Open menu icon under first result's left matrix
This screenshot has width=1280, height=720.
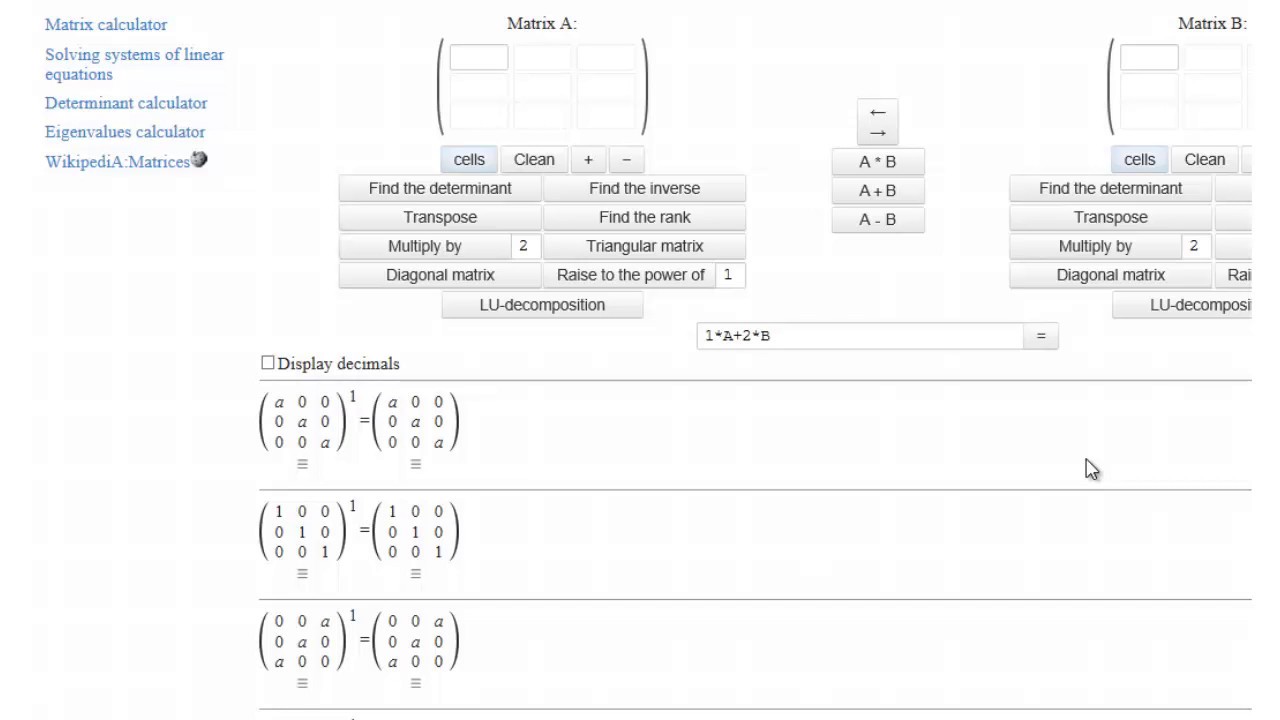coord(302,464)
